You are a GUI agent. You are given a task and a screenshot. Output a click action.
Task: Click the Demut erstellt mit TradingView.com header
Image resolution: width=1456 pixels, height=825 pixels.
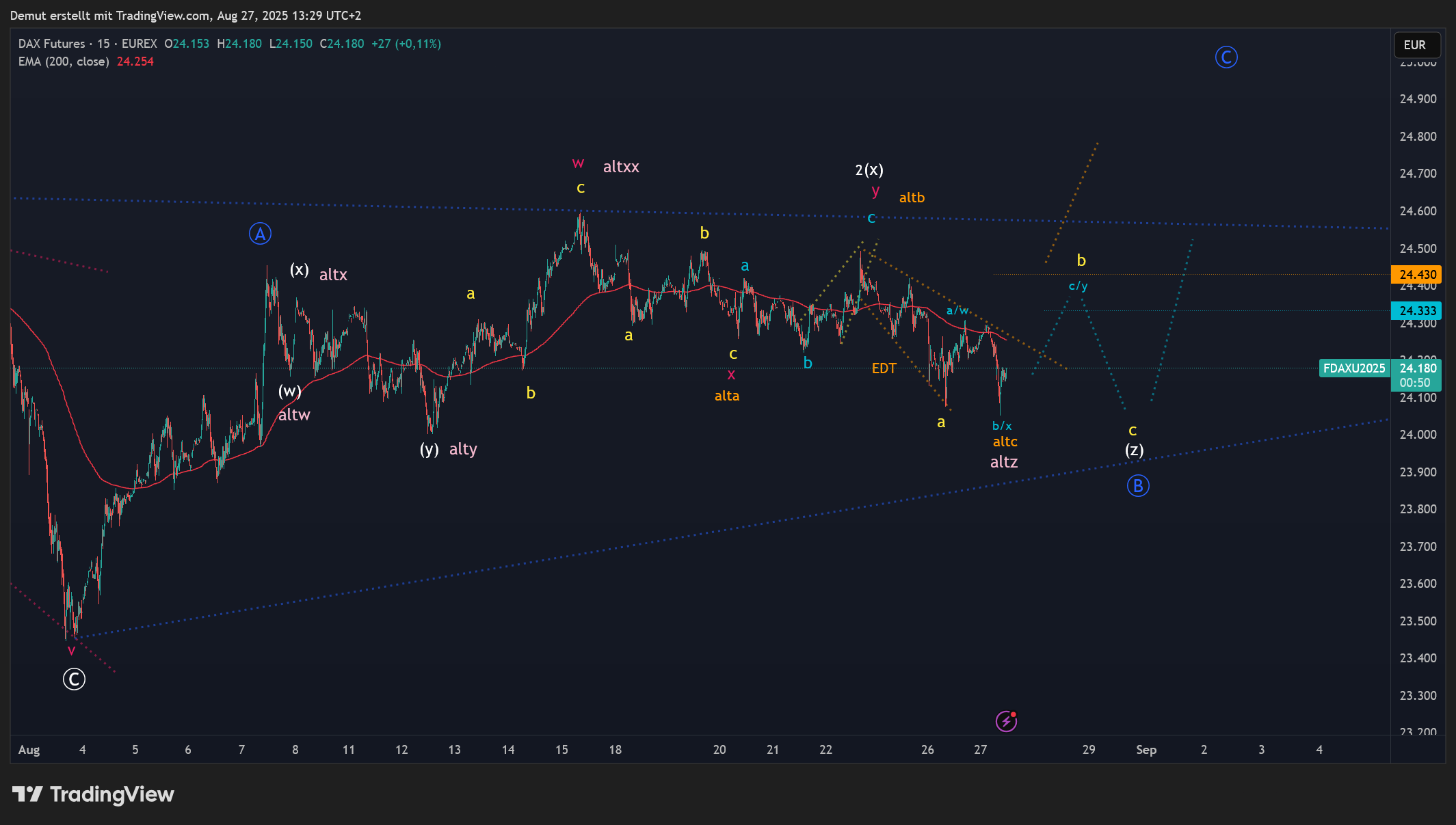(109, 15)
